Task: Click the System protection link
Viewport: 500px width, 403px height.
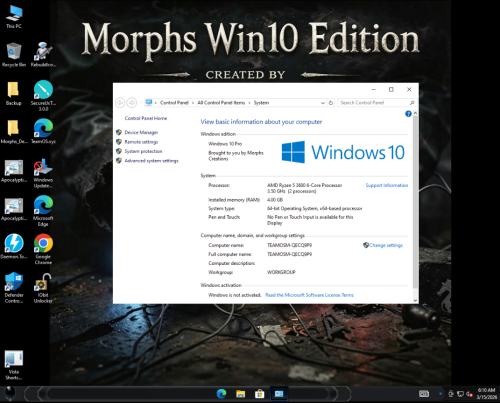Action: pos(143,151)
